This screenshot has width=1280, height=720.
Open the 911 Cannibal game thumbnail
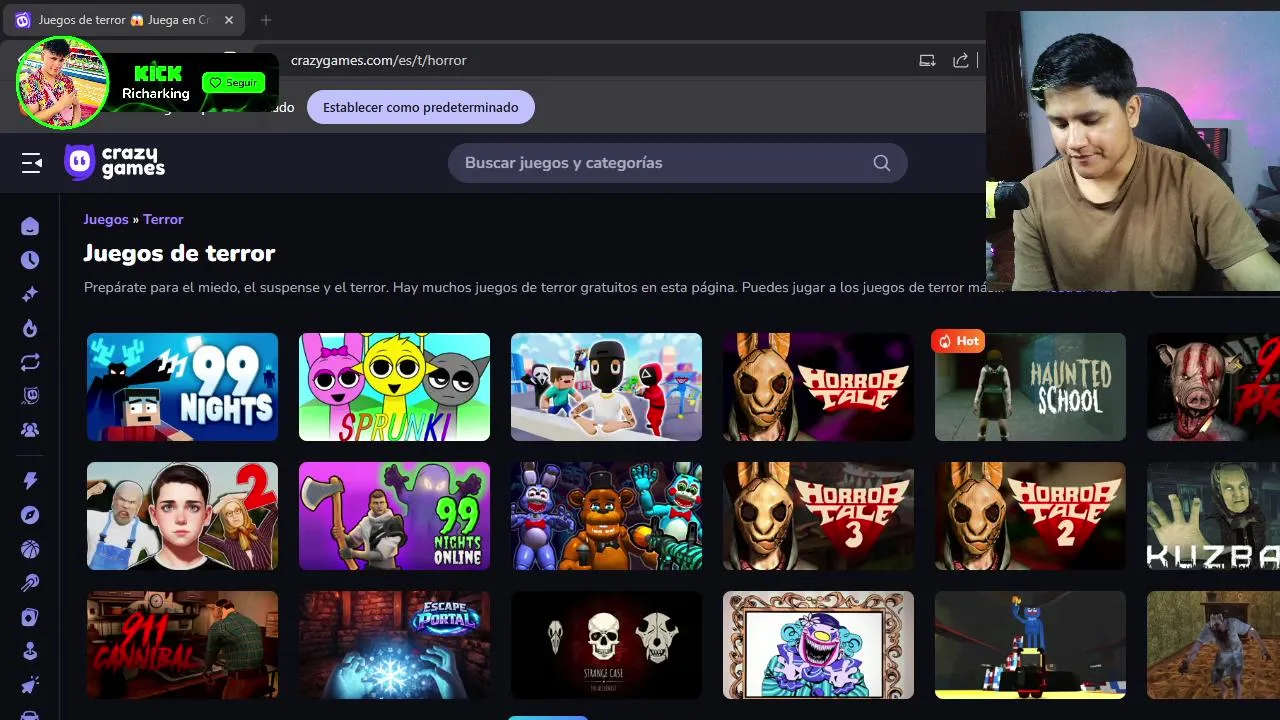[182, 645]
